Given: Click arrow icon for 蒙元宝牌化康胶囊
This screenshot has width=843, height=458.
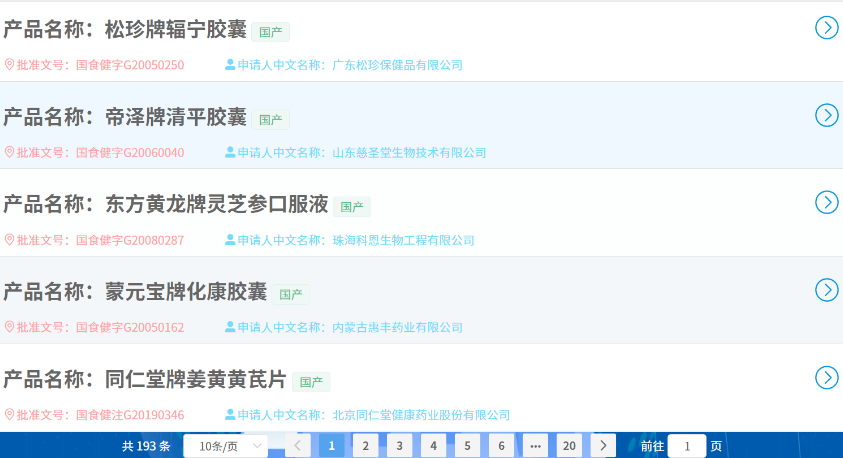Looking at the screenshot, I should tap(826, 290).
